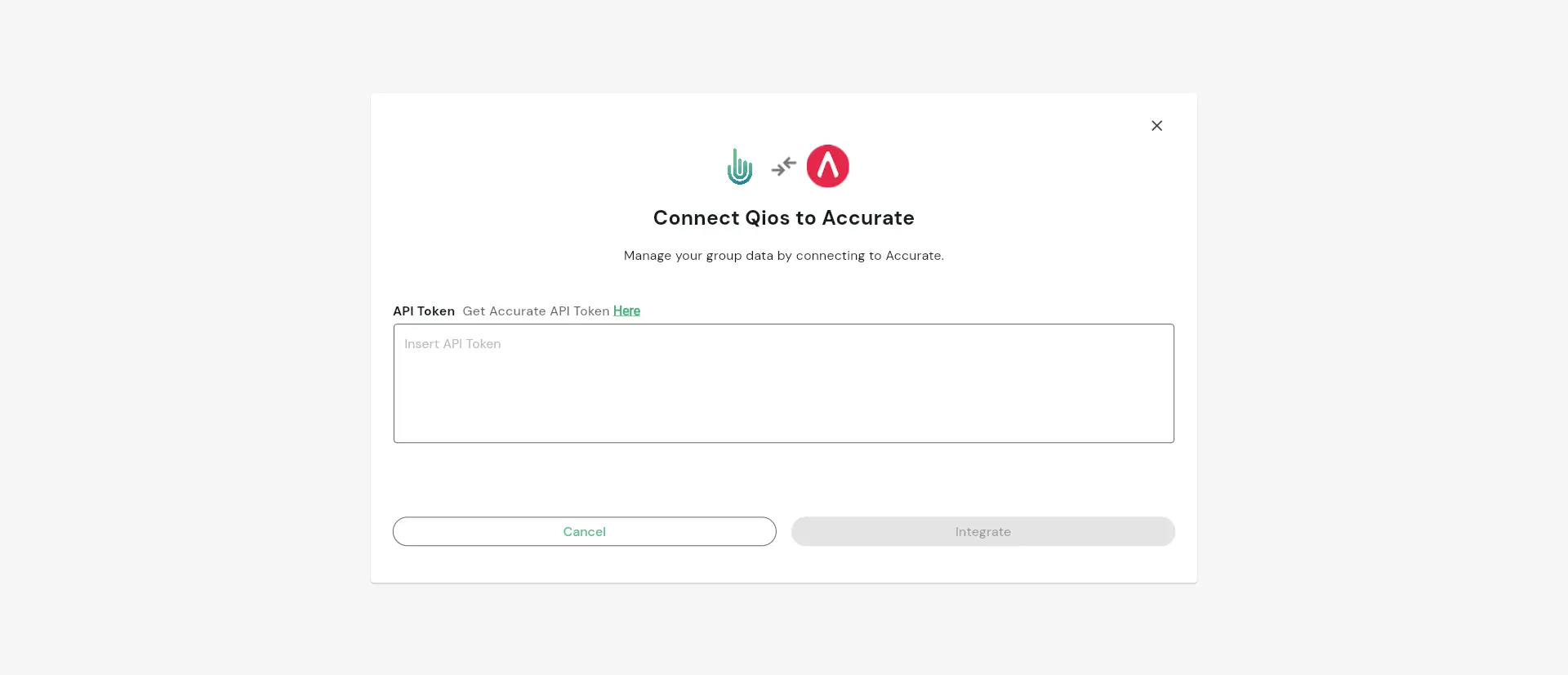1568x675 pixels.
Task: Dismiss the modal using the X icon
Action: 1156,125
